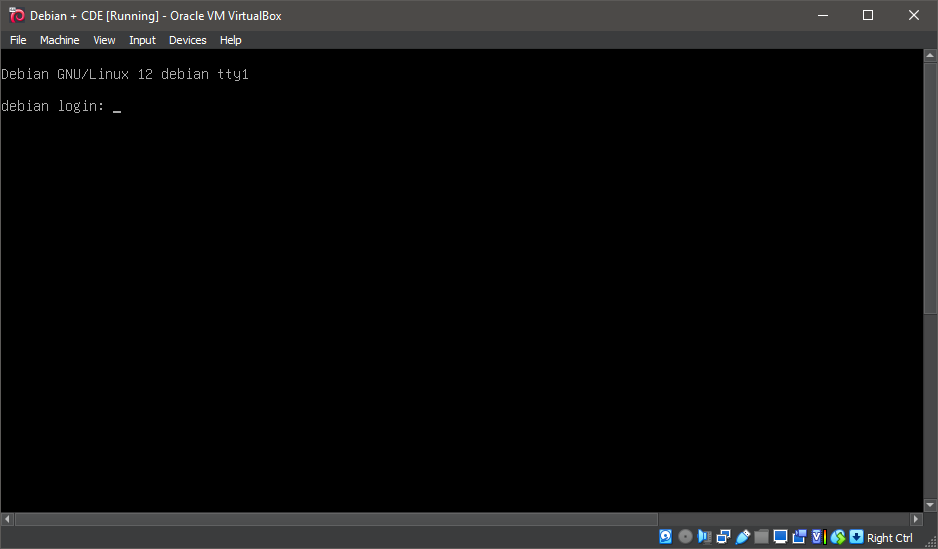Click the hard disk activity status icon
This screenshot has height=549, width=938.
click(666, 537)
